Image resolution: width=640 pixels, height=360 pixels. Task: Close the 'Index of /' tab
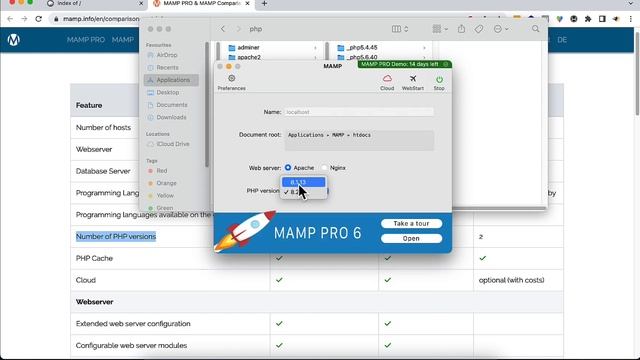pyautogui.click(x=141, y=4)
